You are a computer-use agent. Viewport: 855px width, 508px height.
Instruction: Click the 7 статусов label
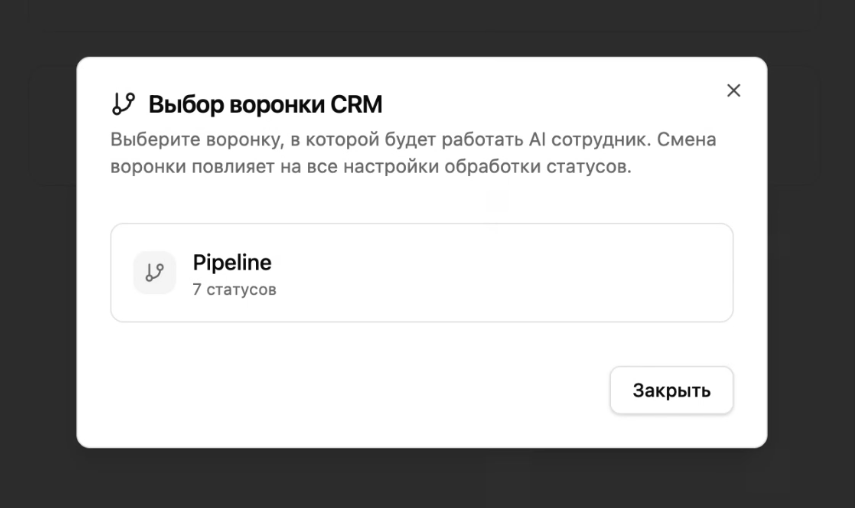point(234,290)
